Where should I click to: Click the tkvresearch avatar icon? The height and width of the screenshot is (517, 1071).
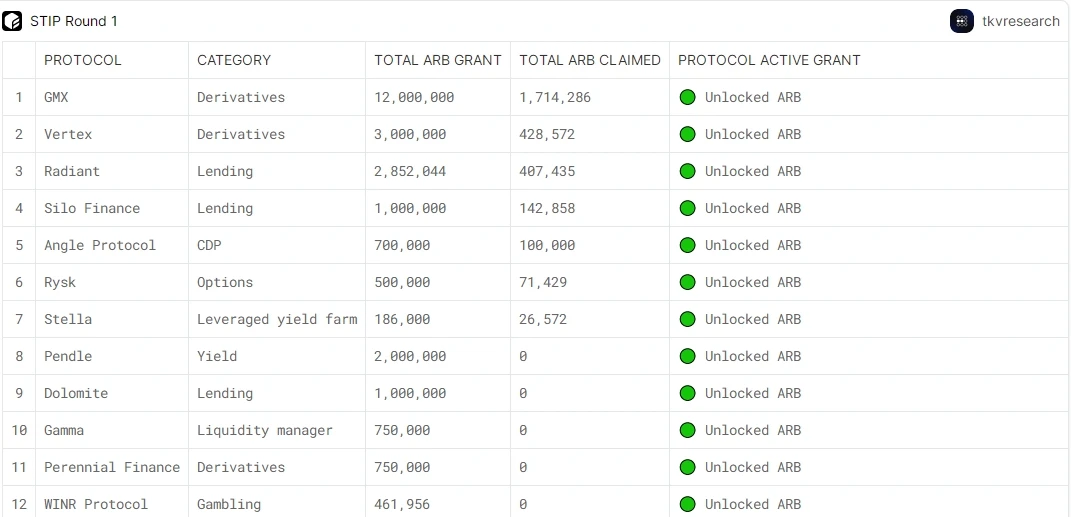click(962, 21)
